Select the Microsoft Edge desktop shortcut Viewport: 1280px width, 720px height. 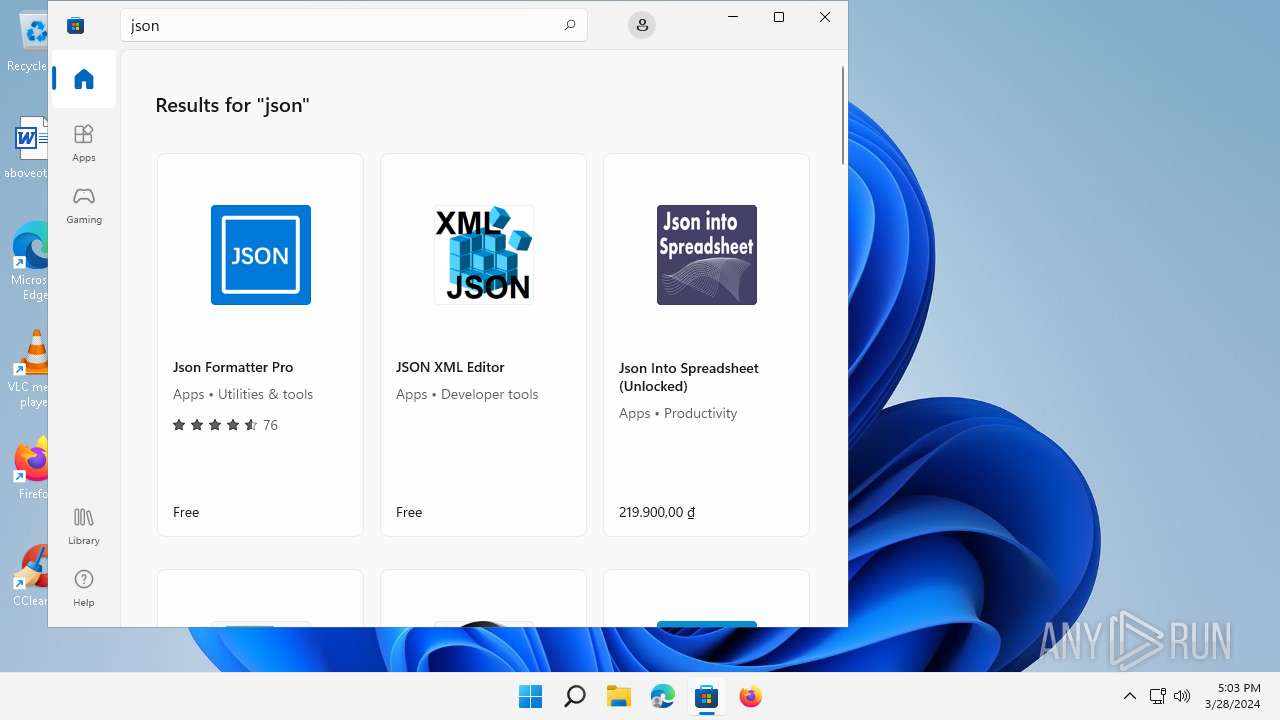[x=32, y=262]
